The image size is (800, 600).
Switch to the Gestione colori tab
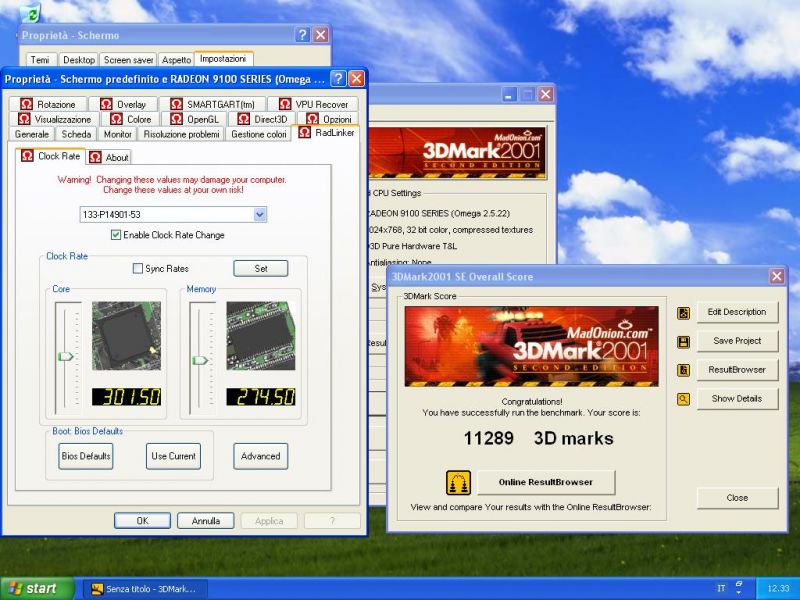pos(259,134)
